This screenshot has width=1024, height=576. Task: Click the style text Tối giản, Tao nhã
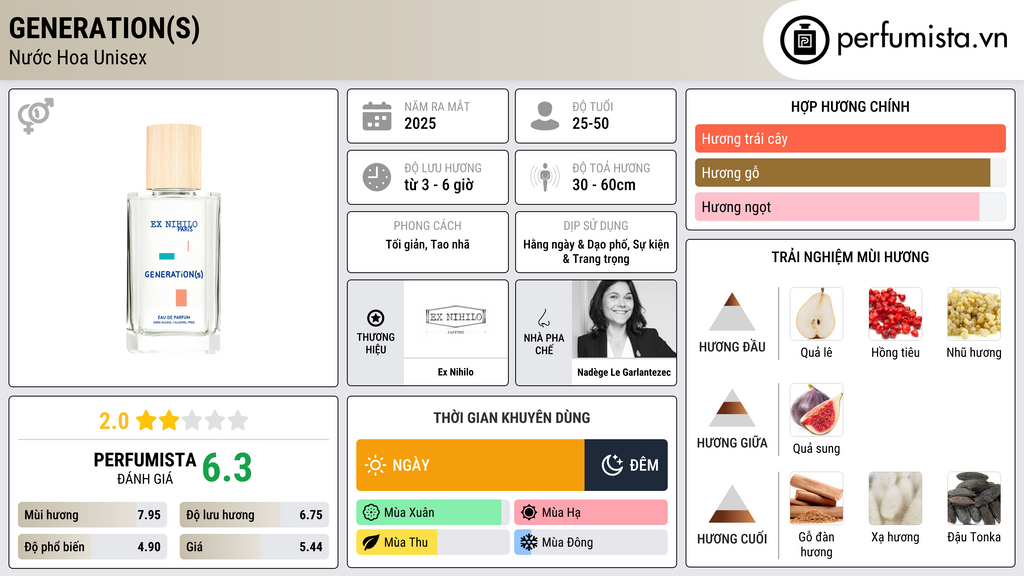point(428,244)
